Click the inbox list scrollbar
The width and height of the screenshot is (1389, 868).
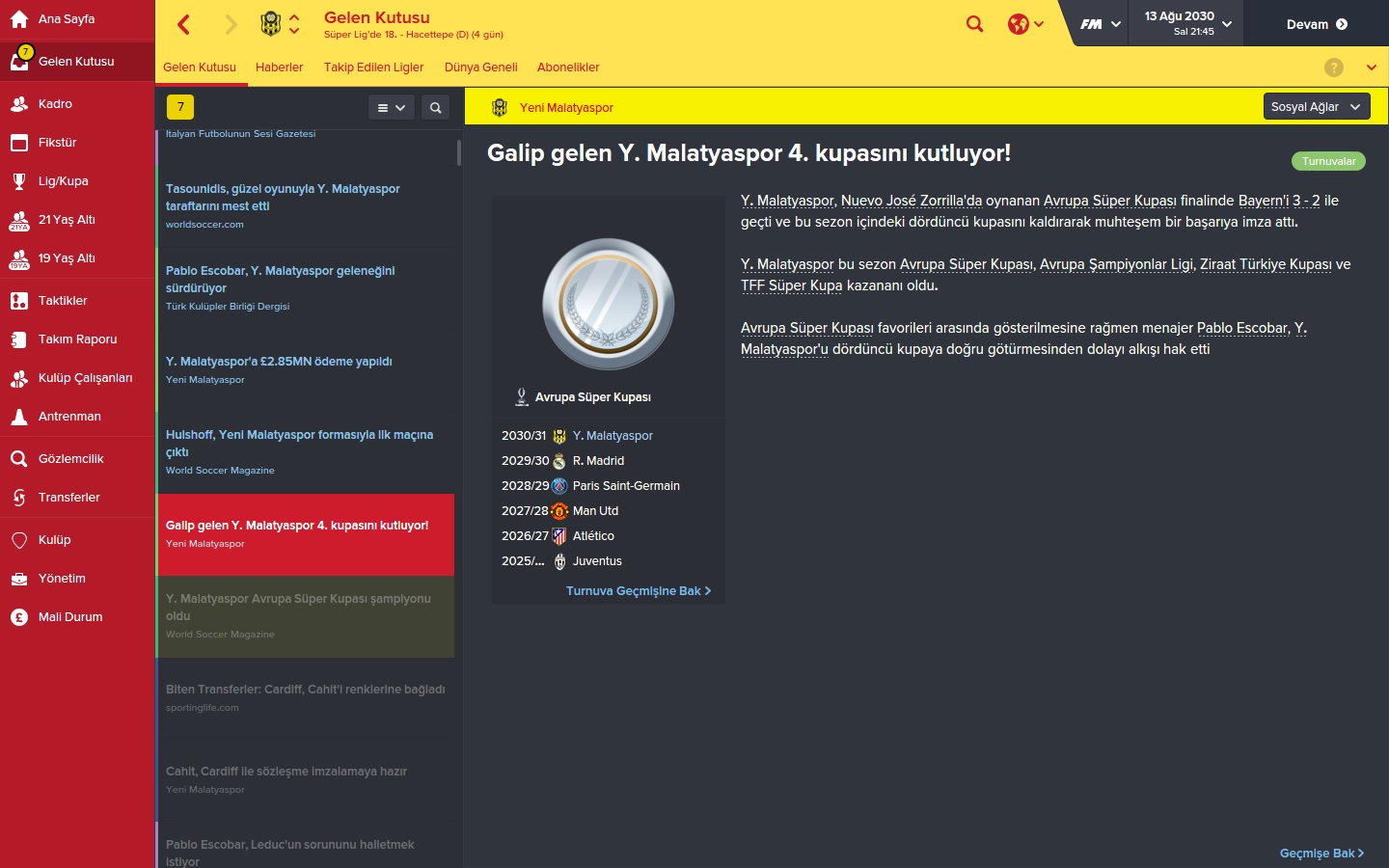pyautogui.click(x=459, y=152)
